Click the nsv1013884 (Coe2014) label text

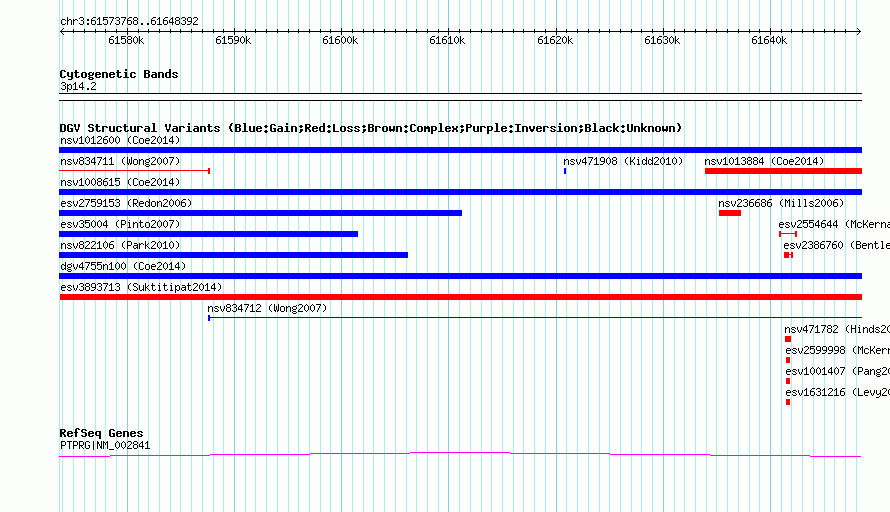764,161
